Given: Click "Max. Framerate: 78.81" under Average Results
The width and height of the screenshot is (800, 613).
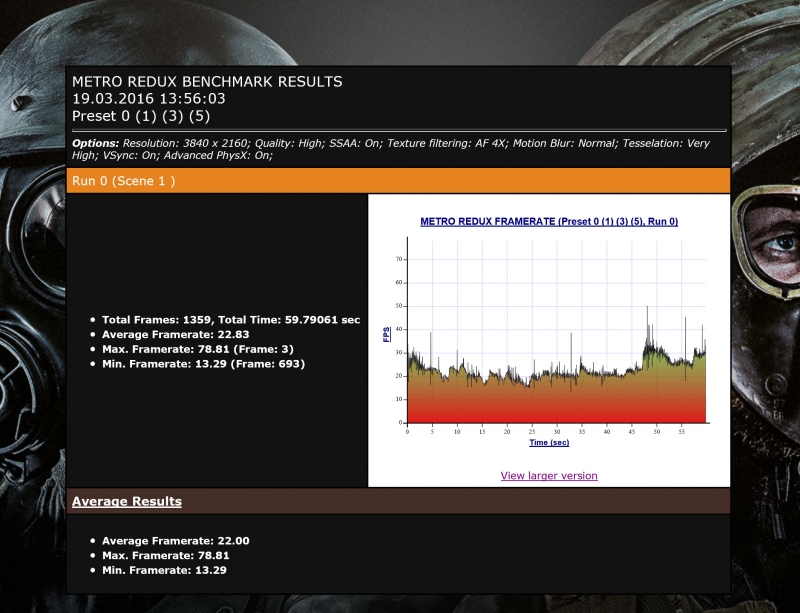Looking at the screenshot, I should 166,556.
